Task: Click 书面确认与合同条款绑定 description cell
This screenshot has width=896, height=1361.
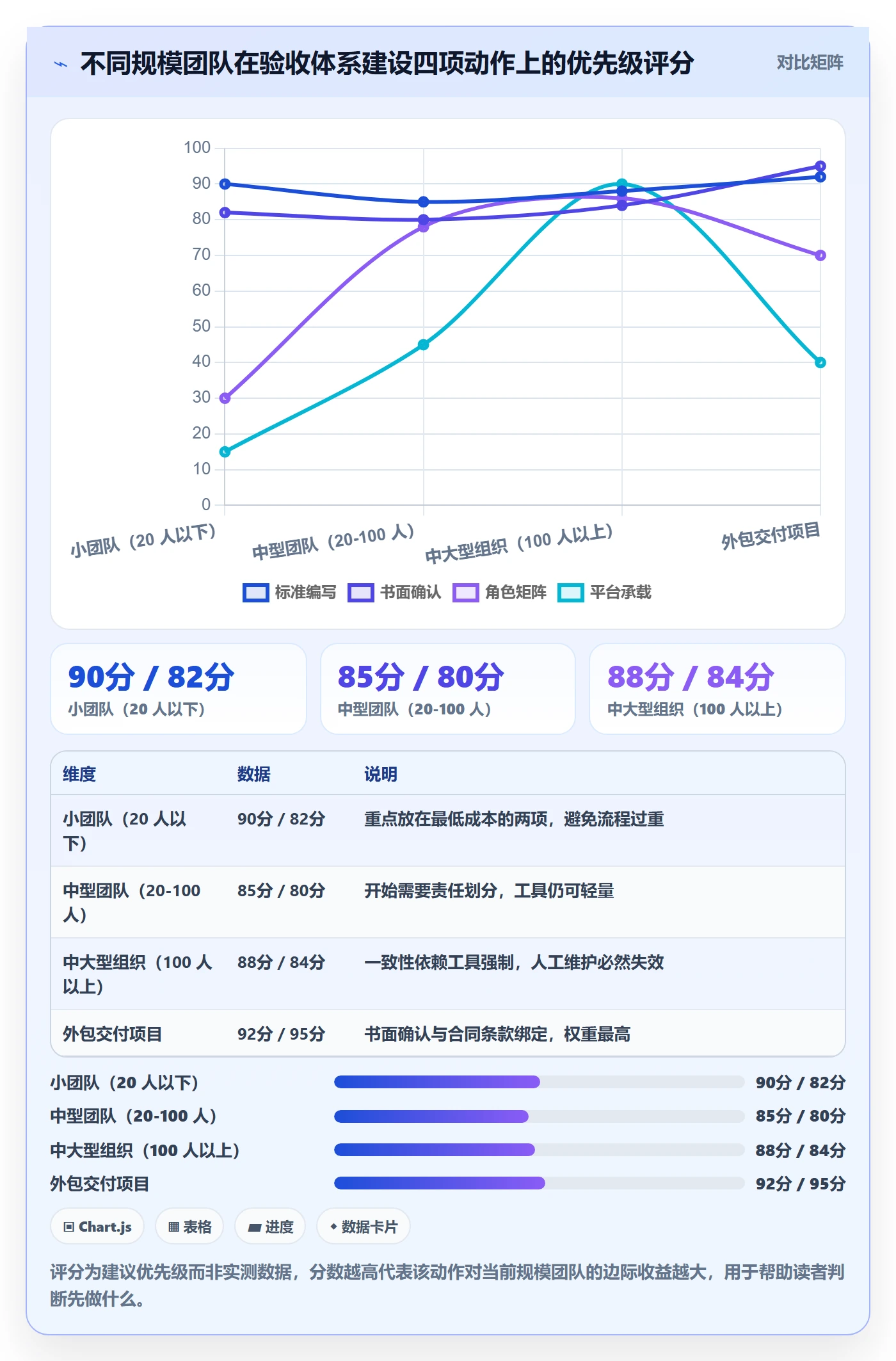Action: (x=497, y=1034)
